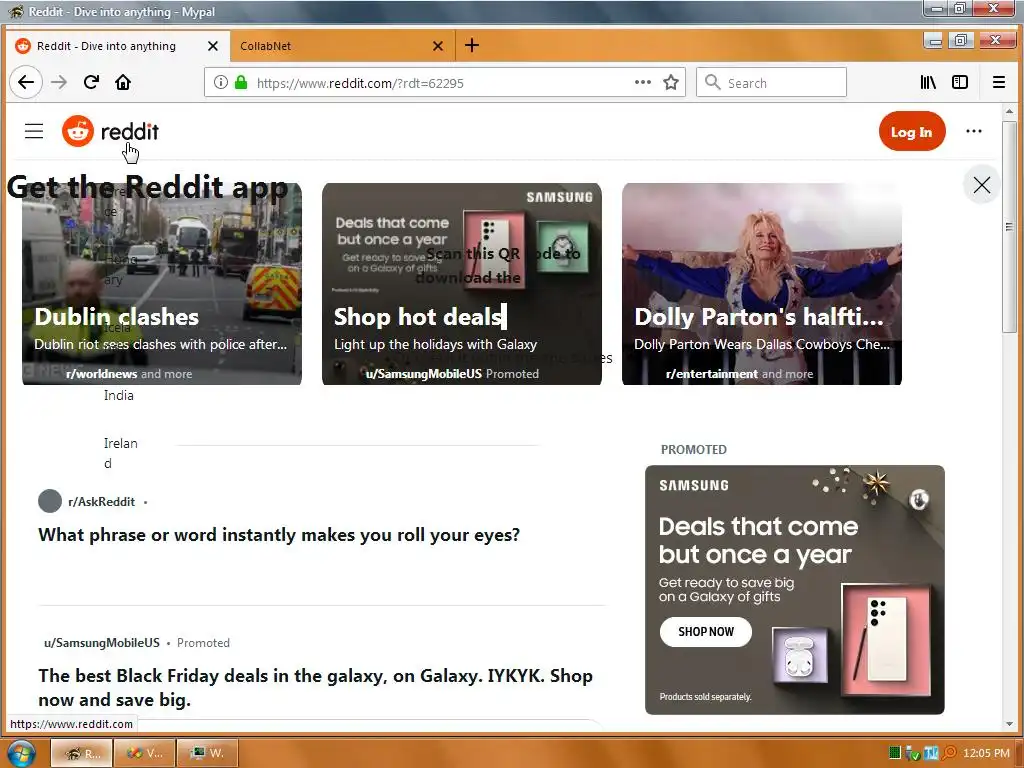Open u/SamsungMobileUS link on deals card
This screenshot has height=768, width=1024.
tap(423, 374)
